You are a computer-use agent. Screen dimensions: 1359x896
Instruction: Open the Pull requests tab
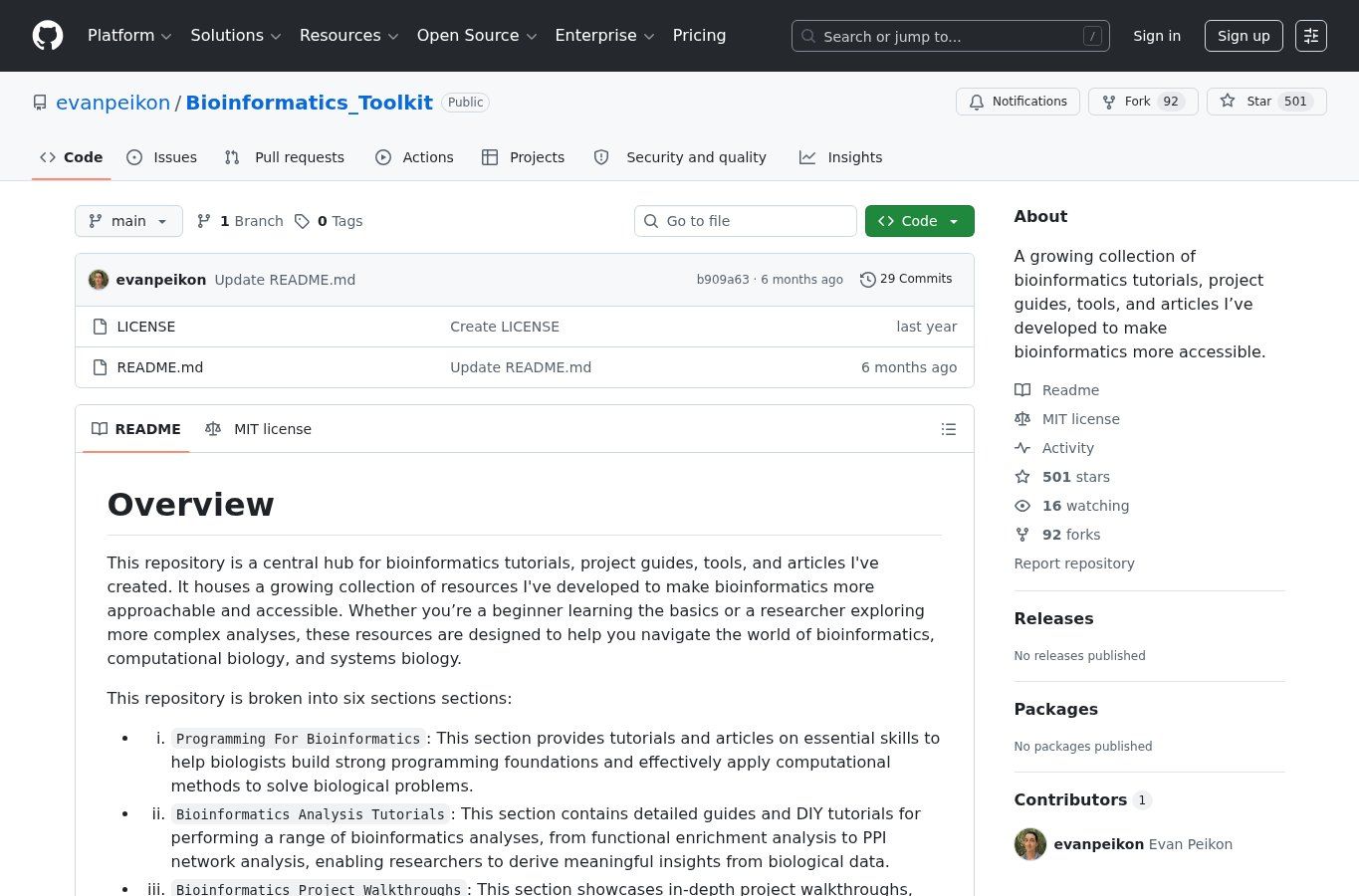point(285,157)
